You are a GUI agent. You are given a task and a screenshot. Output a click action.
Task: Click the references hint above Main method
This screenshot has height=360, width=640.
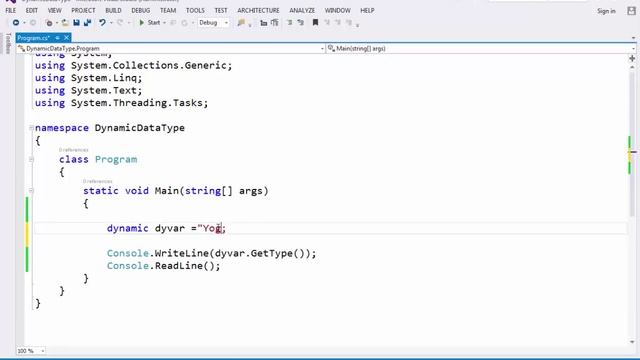(98, 181)
